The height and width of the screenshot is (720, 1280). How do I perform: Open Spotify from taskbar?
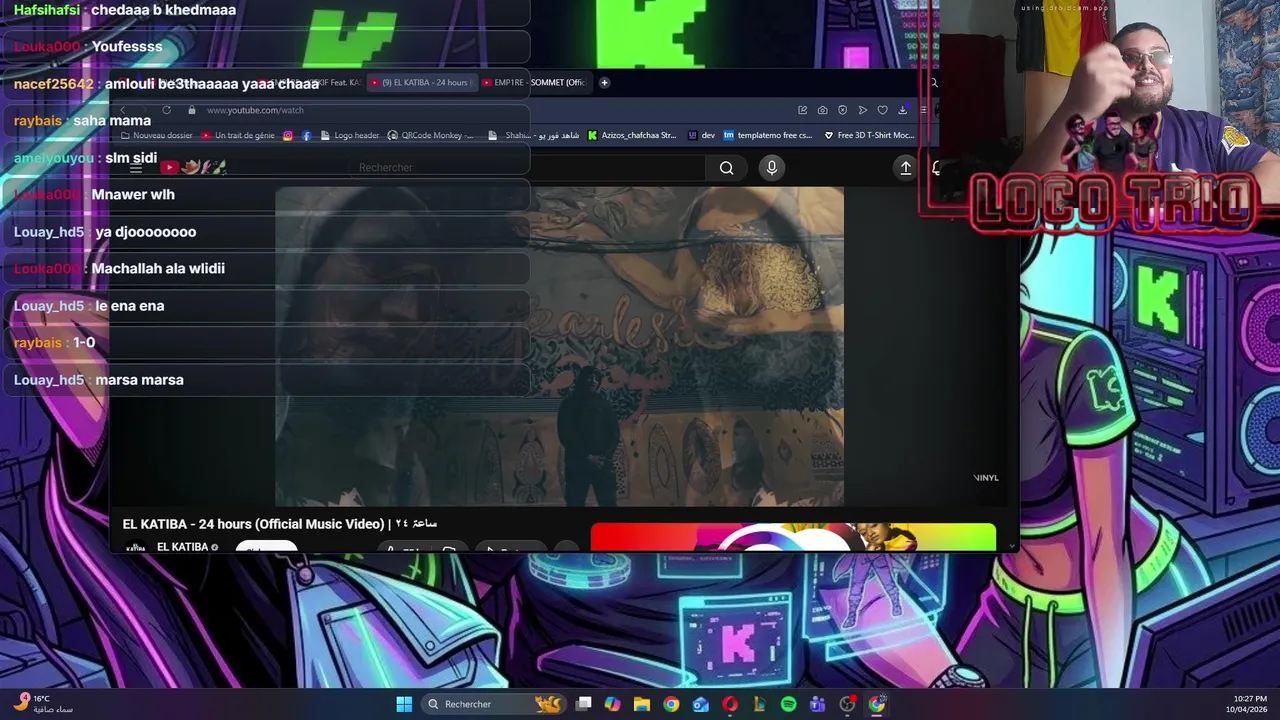[788, 704]
